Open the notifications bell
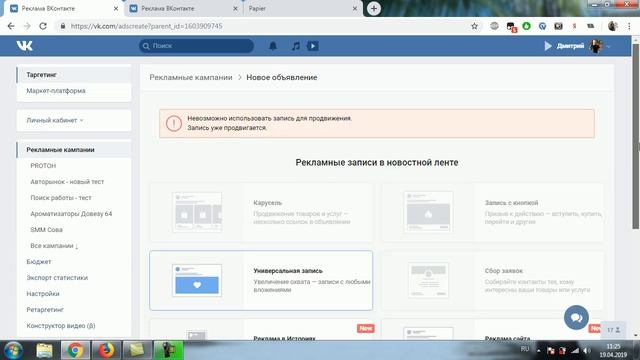 click(x=273, y=46)
